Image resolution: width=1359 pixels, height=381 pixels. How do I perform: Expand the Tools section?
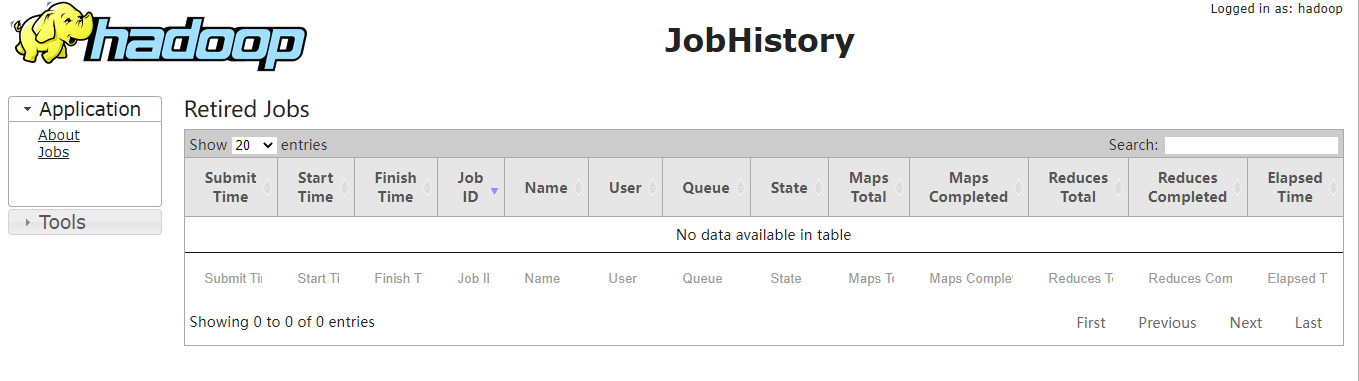tap(85, 222)
